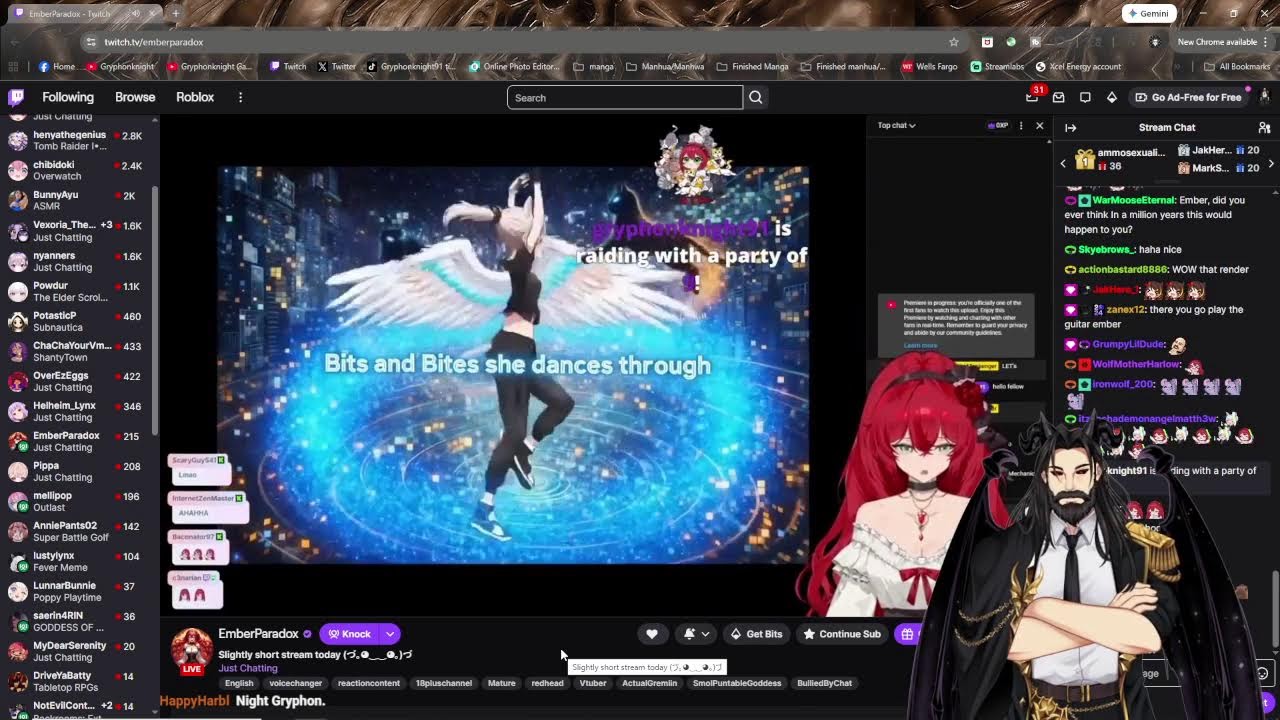This screenshot has height=720, width=1280.
Task: Select the voicechanger tag
Action: [x=296, y=683]
